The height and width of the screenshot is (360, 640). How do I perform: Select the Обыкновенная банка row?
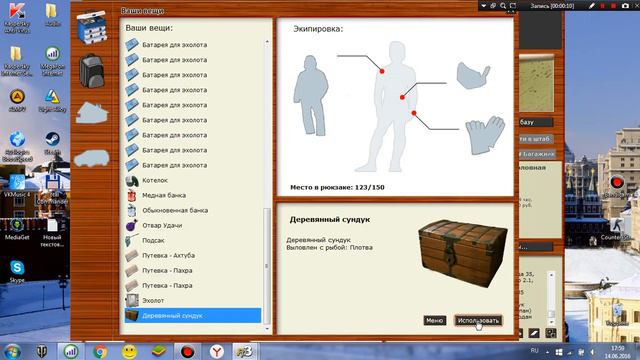coord(193,211)
